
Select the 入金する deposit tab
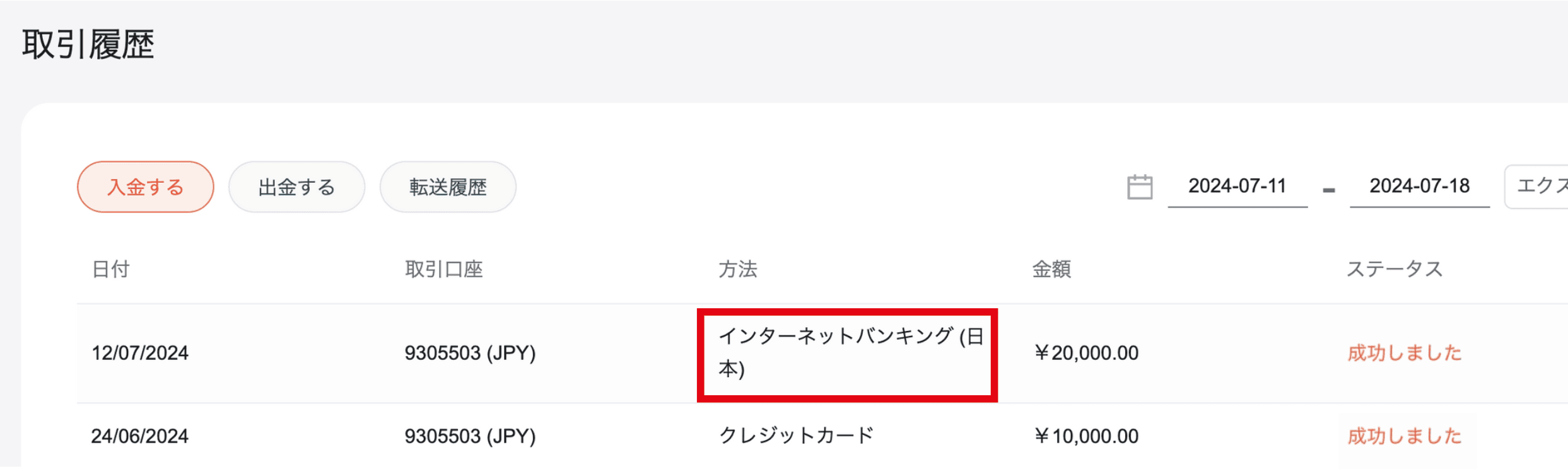[x=146, y=187]
